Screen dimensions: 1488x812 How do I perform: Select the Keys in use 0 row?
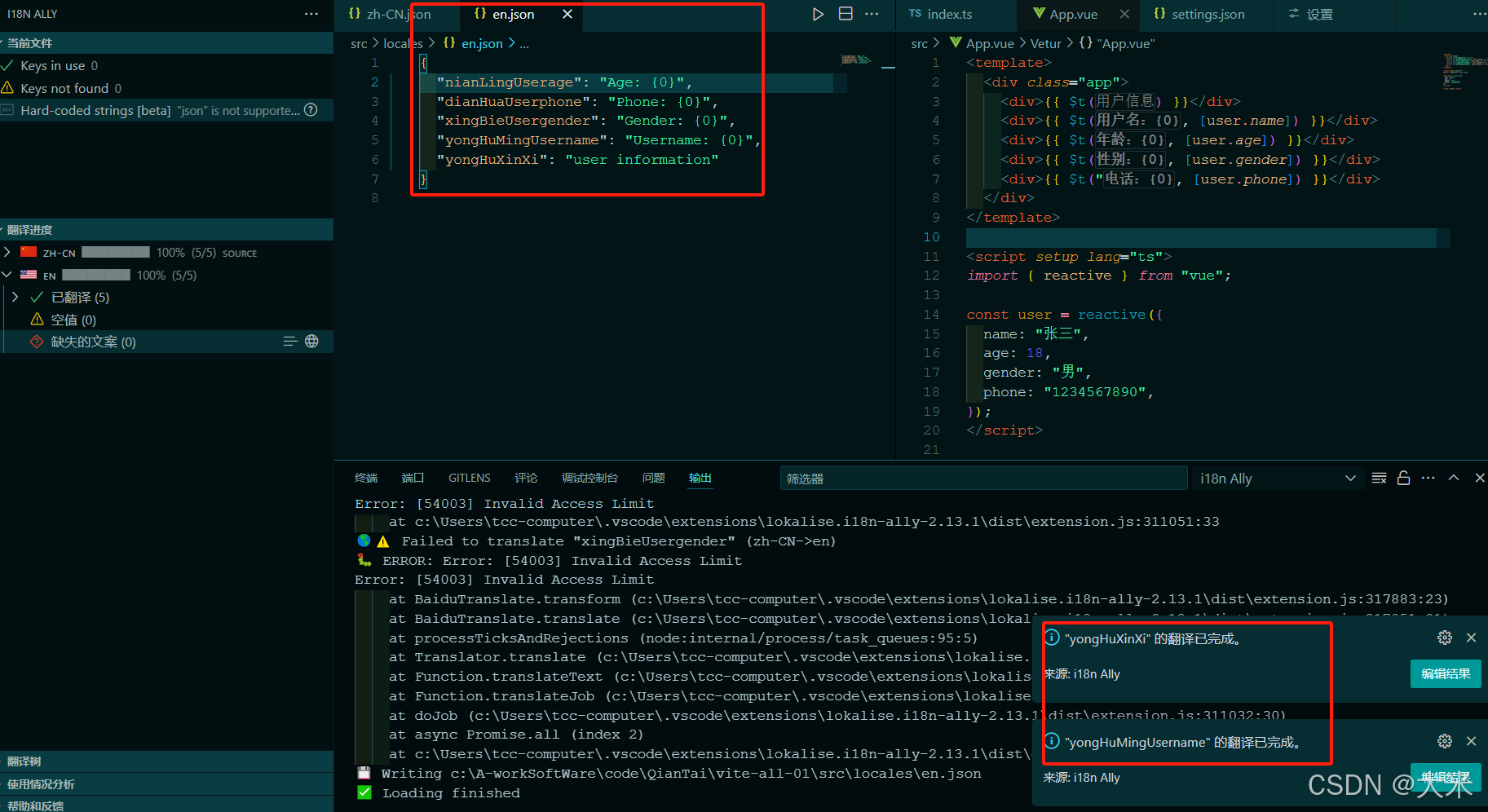pos(166,65)
